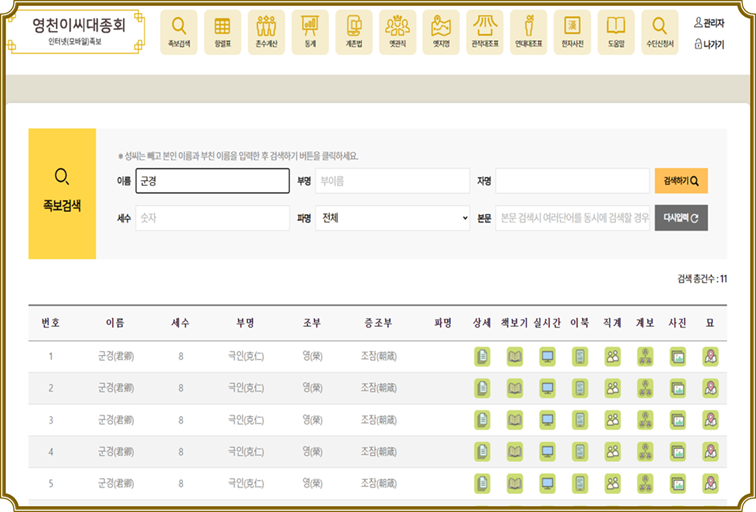Open the 항렬표 grid icon
Viewport: 756px width, 512px height.
click(x=222, y=32)
